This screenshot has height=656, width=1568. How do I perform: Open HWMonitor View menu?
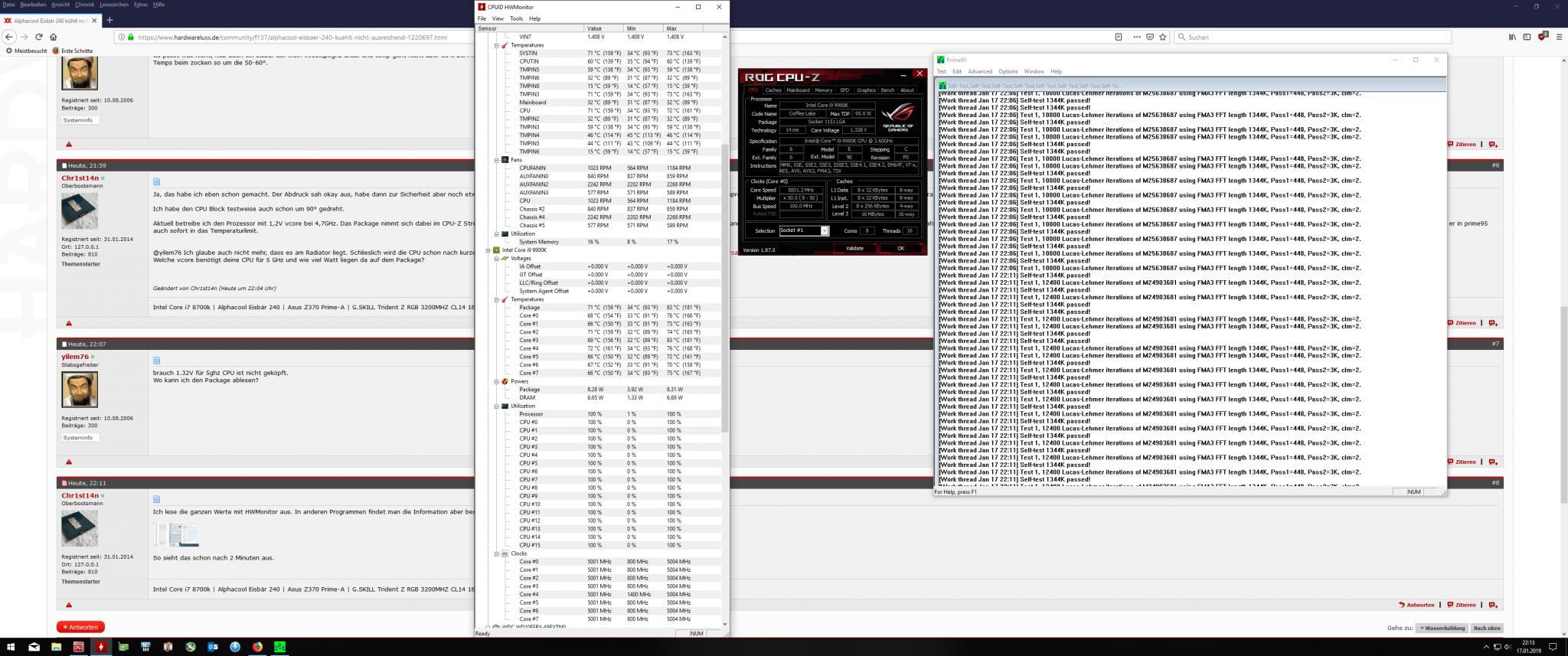498,18
